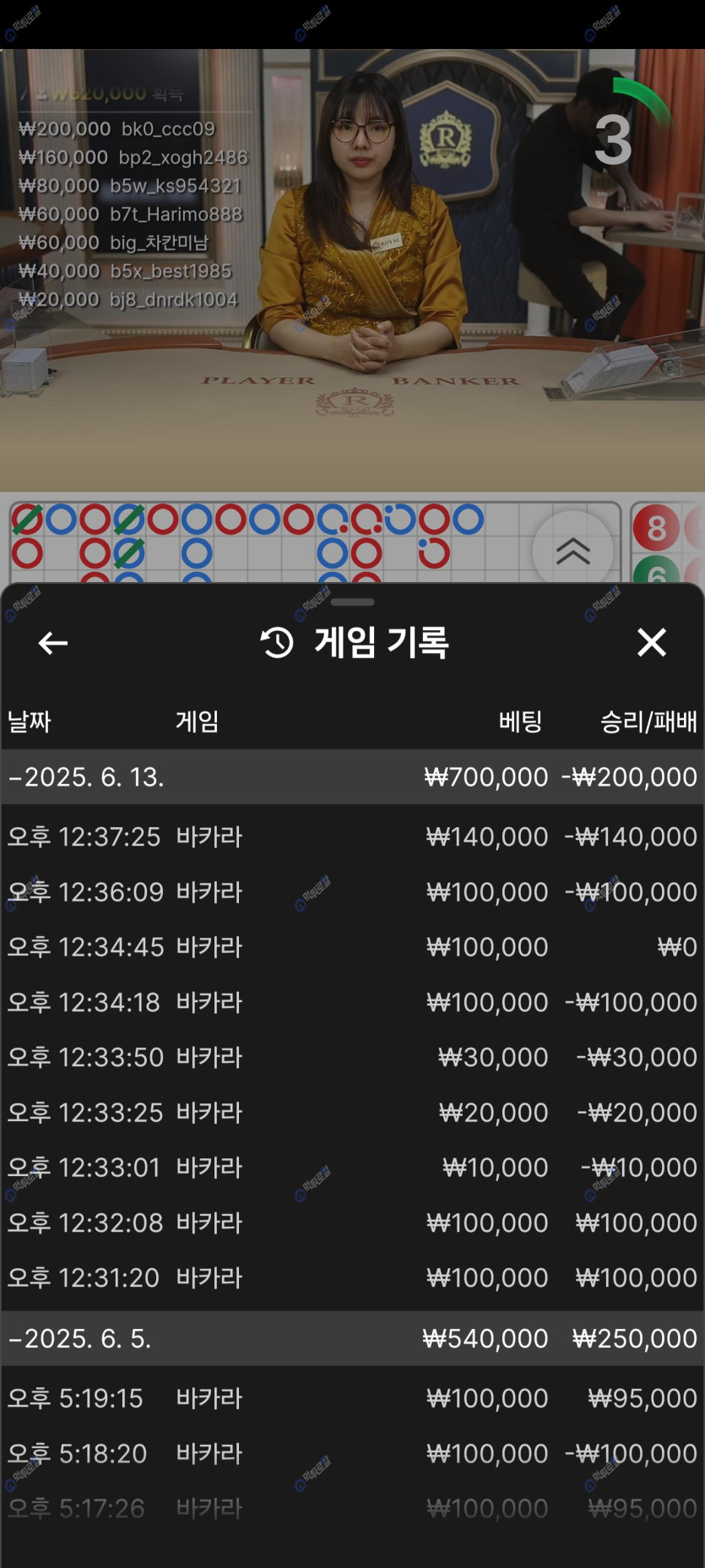This screenshot has height=1568, width=705.
Task: Click the ₩10,000 bet amount
Action: pyautogui.click(x=495, y=1167)
